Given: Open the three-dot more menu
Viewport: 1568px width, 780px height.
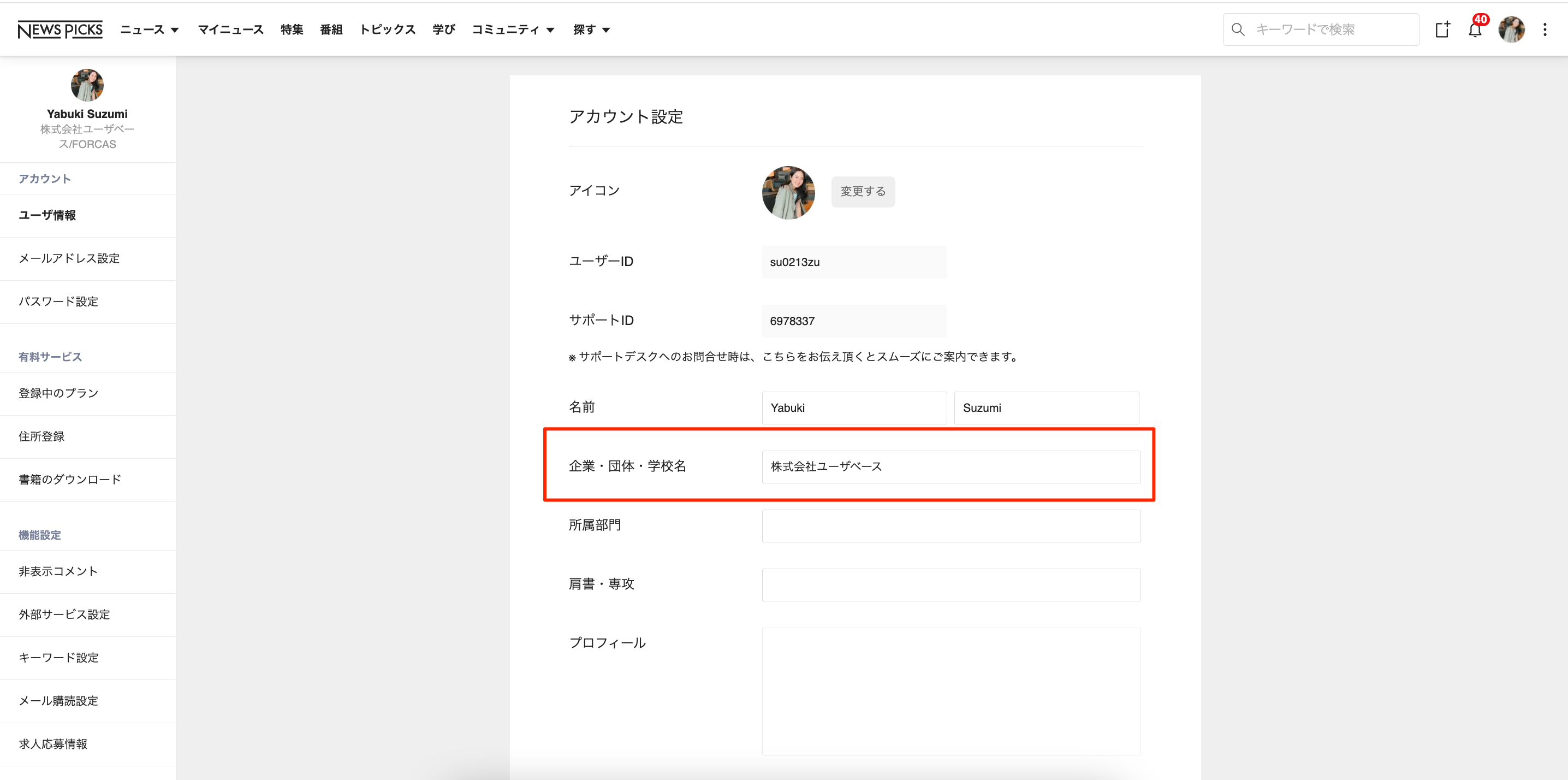Looking at the screenshot, I should [x=1545, y=29].
